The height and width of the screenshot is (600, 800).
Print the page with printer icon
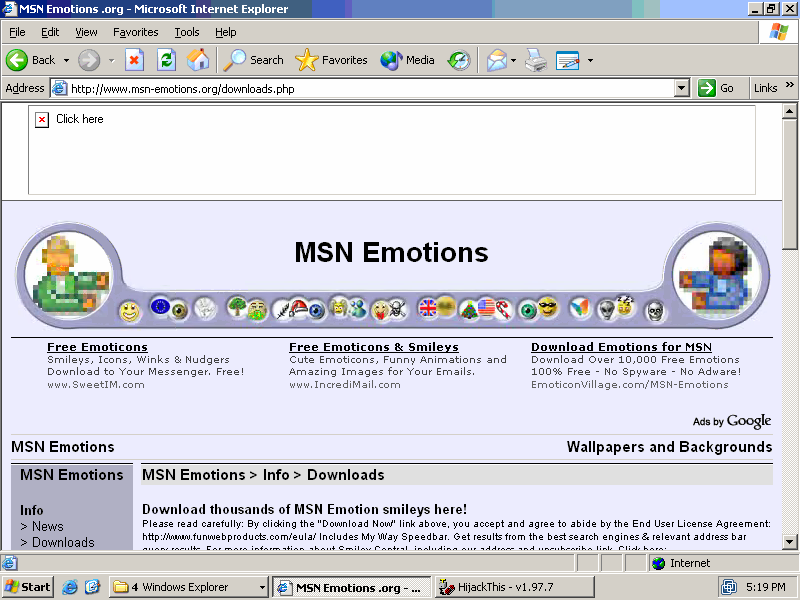click(x=536, y=60)
